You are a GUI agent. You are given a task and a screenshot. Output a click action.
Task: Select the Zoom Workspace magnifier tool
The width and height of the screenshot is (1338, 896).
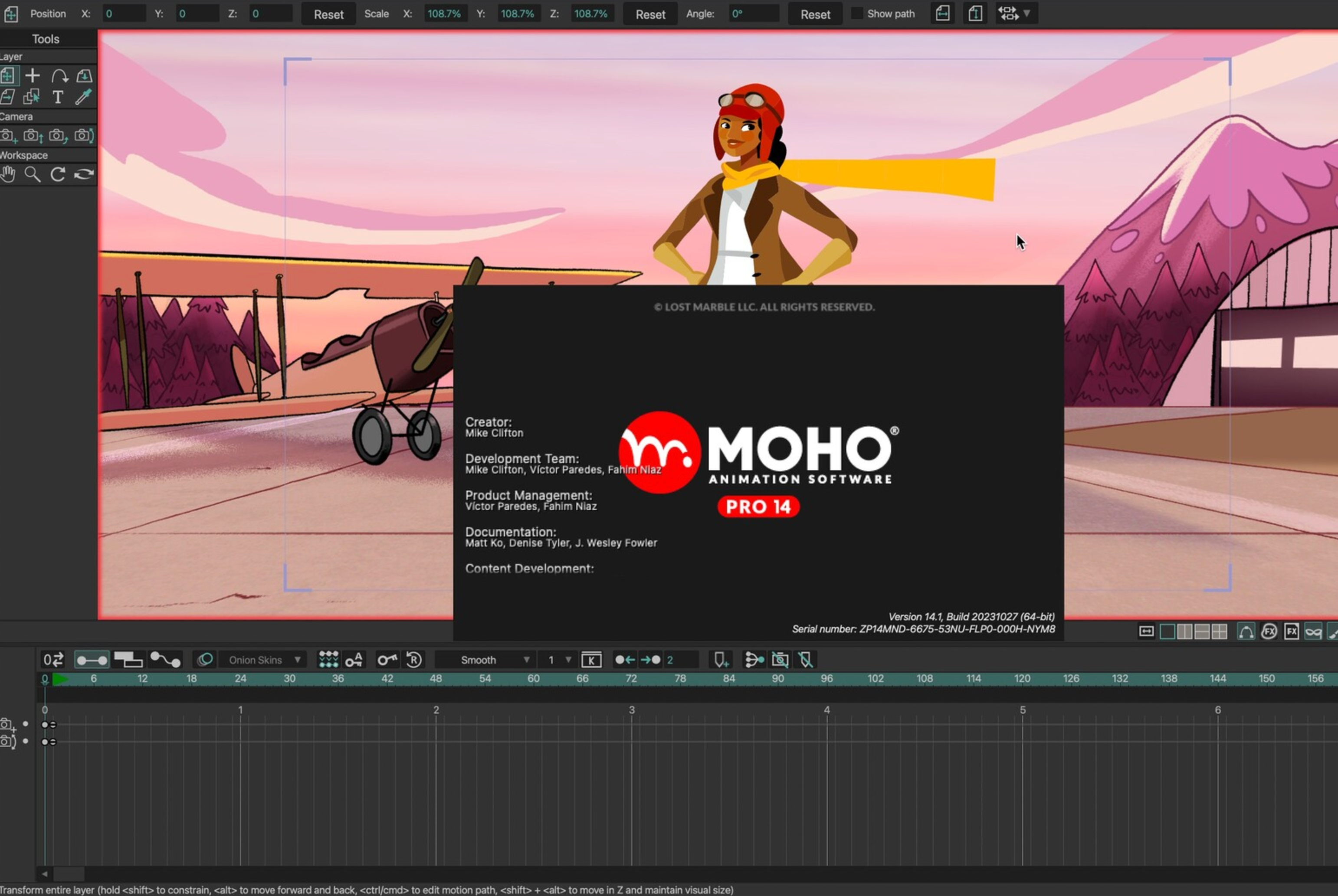(33, 174)
